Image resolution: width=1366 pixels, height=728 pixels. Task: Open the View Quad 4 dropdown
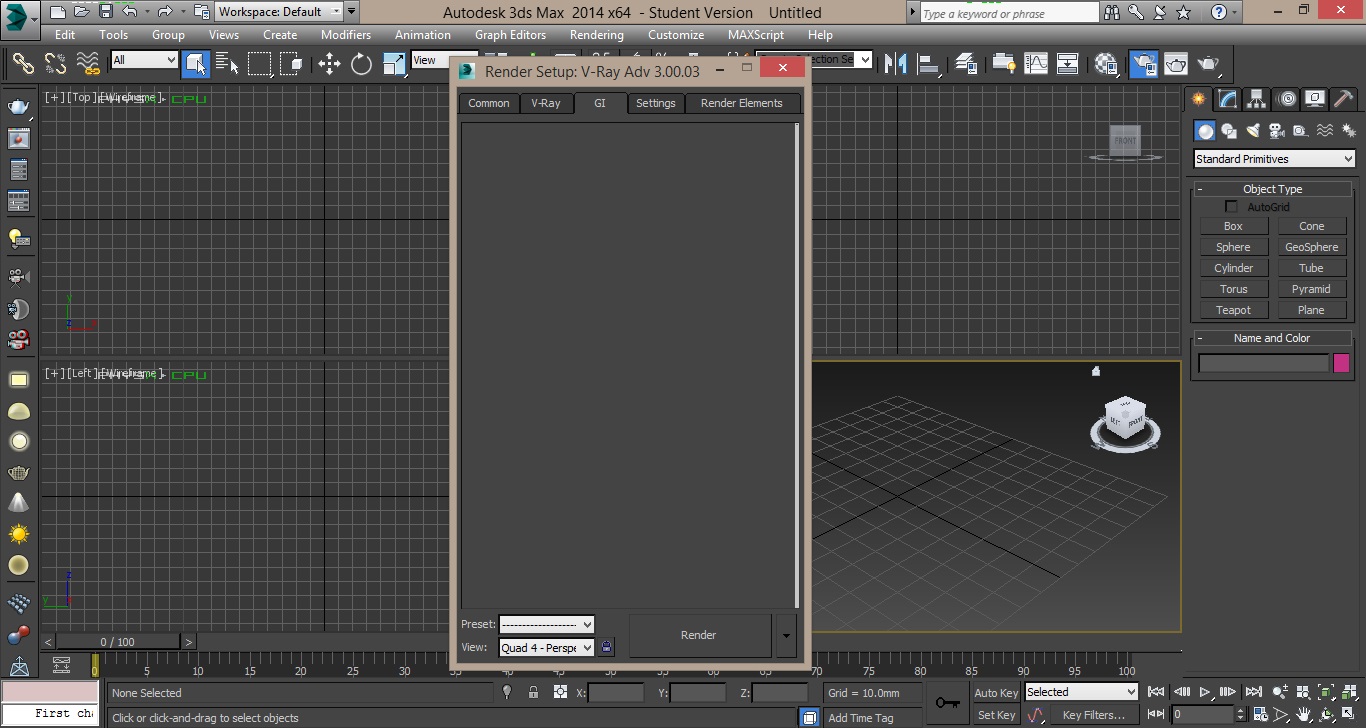tap(546, 648)
